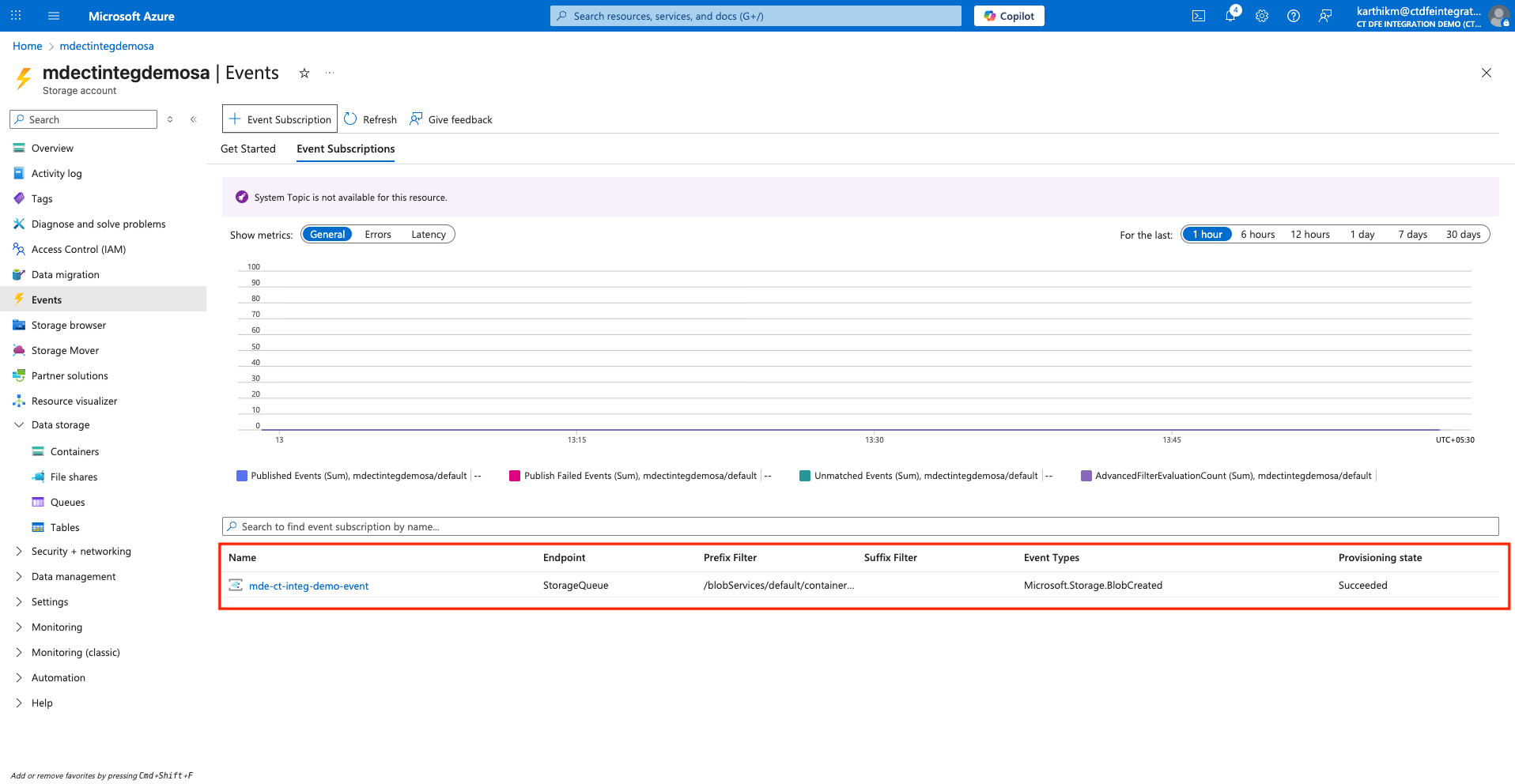
Task: Click the Published Events legend color swatch
Action: point(242,476)
